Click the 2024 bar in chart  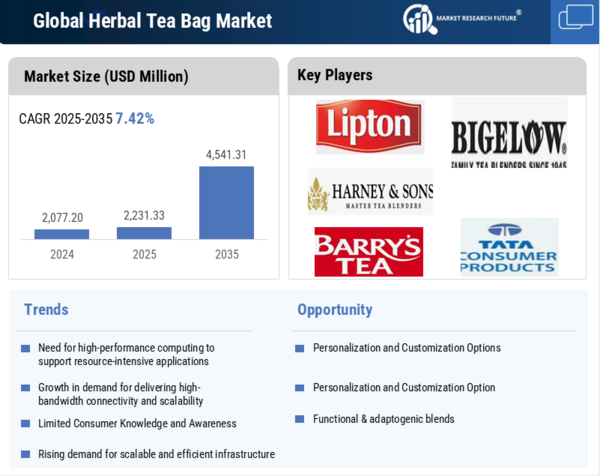[x=62, y=234]
